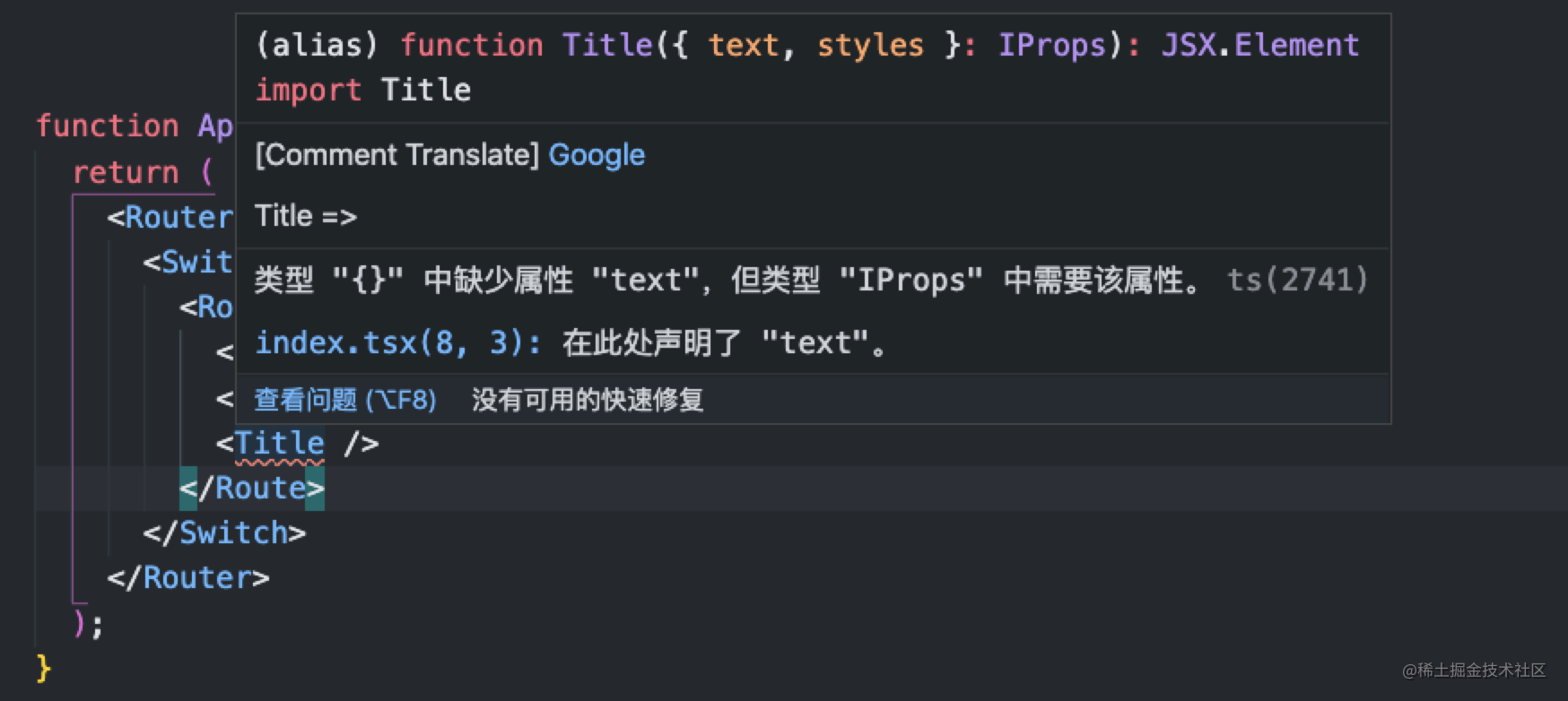This screenshot has height=701, width=1568.
Task: Click the function keyword before Ap
Action: pos(108,126)
